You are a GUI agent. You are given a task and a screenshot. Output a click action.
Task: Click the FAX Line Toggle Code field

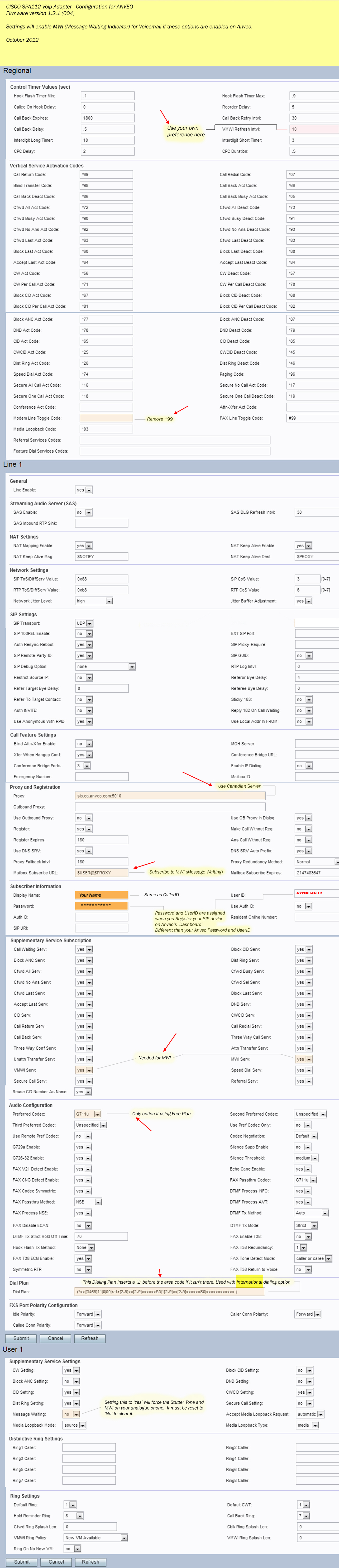pos(313,418)
